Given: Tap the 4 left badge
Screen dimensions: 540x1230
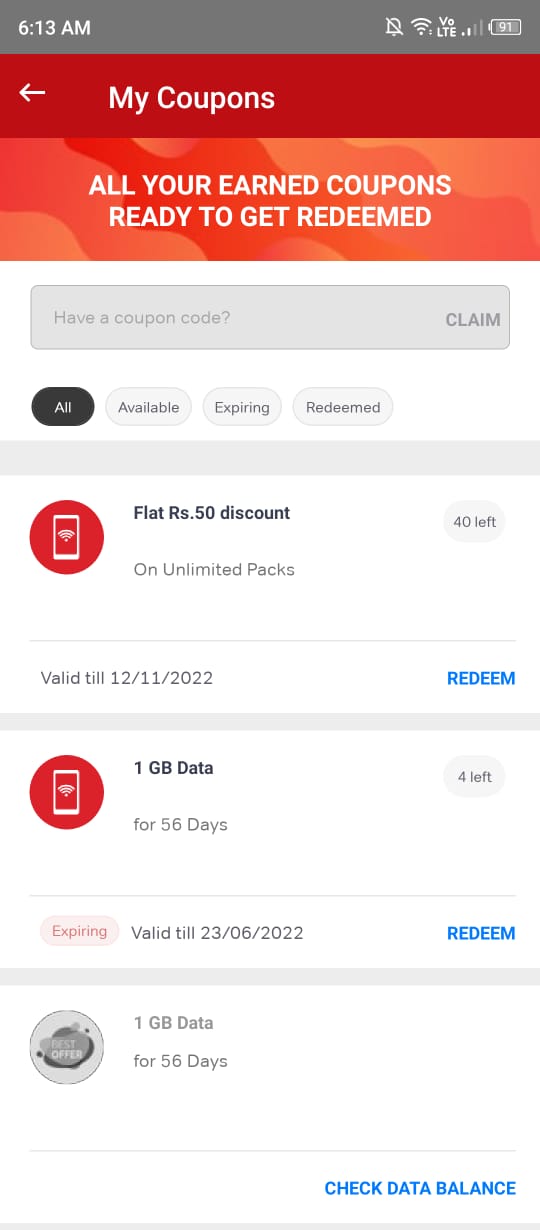Looking at the screenshot, I should click(x=475, y=777).
